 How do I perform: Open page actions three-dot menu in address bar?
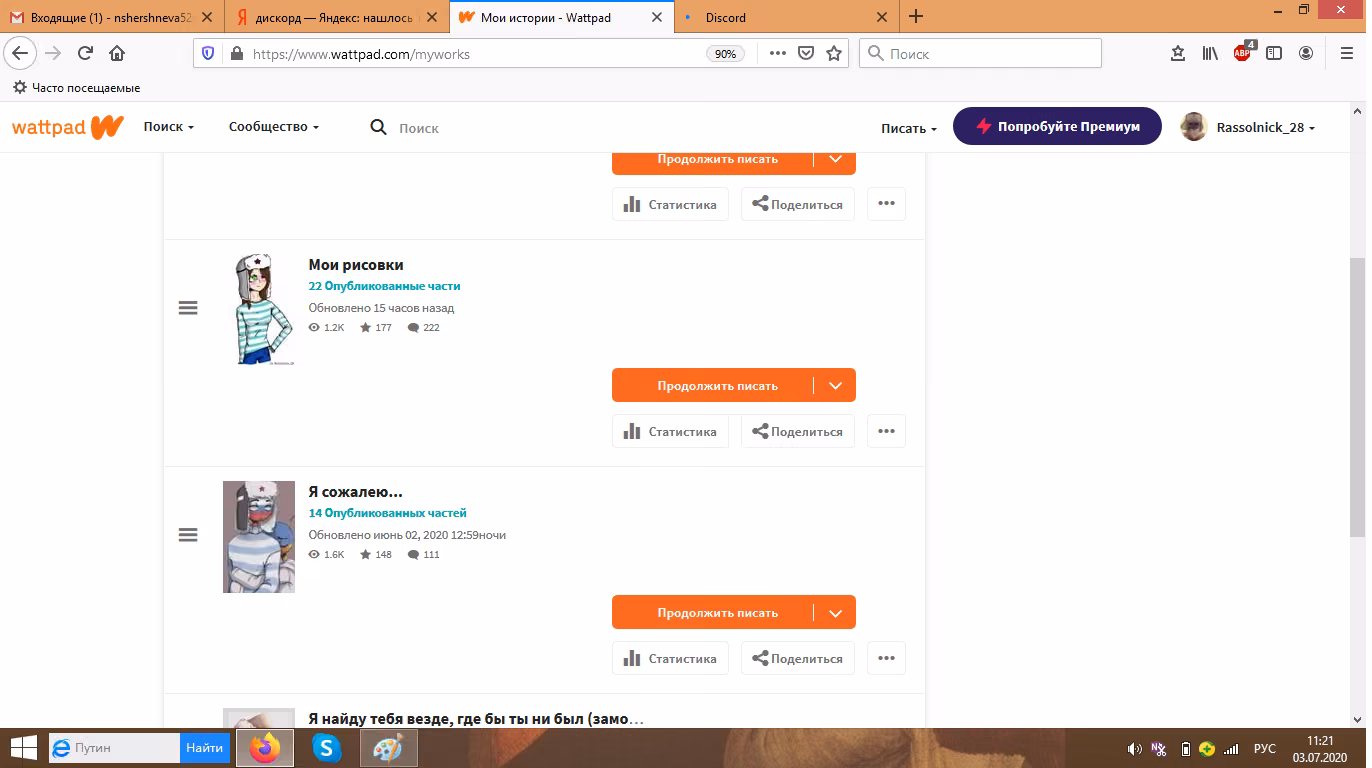[778, 54]
